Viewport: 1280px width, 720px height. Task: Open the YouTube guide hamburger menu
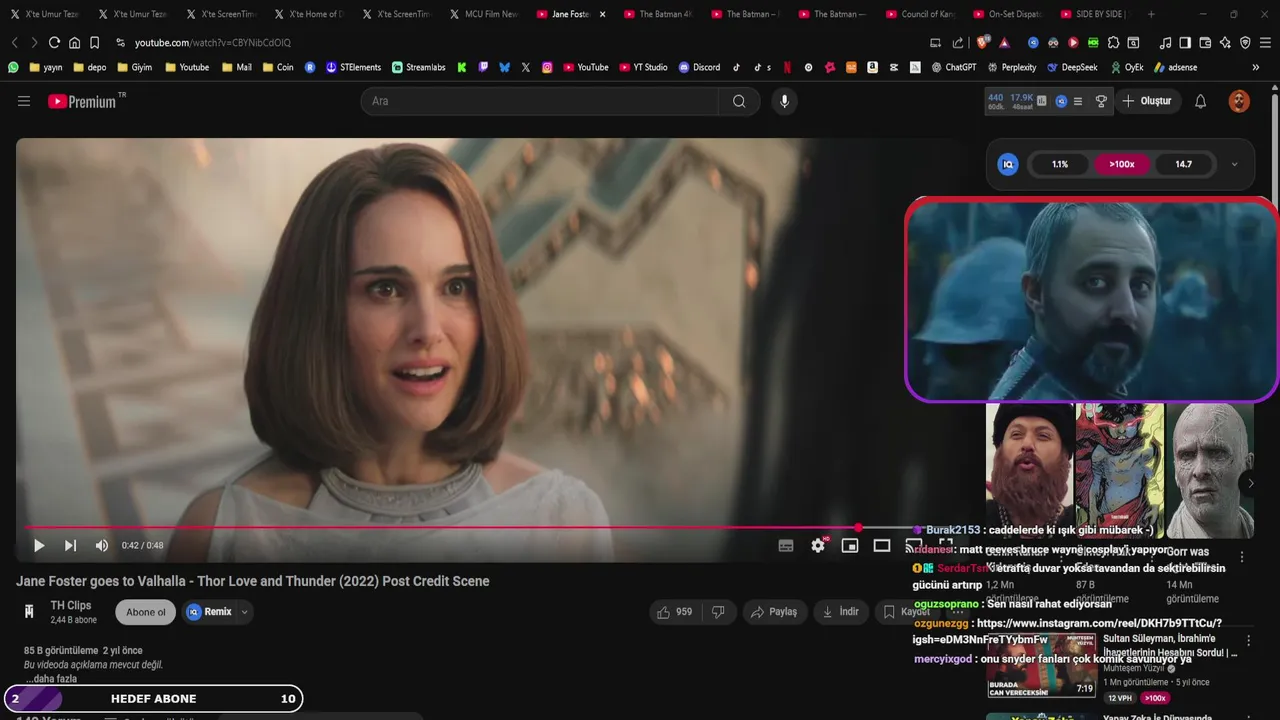coord(24,101)
